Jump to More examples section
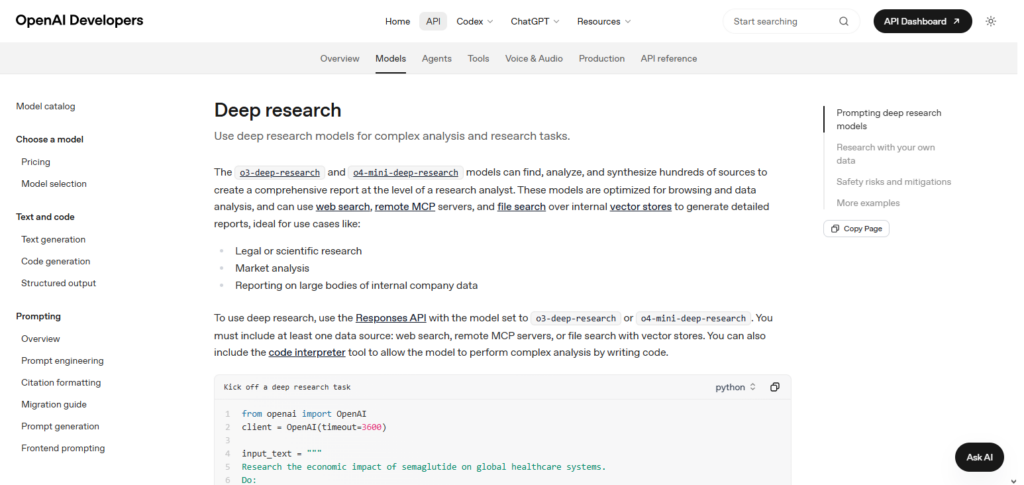The height and width of the screenshot is (485, 1024). (868, 203)
